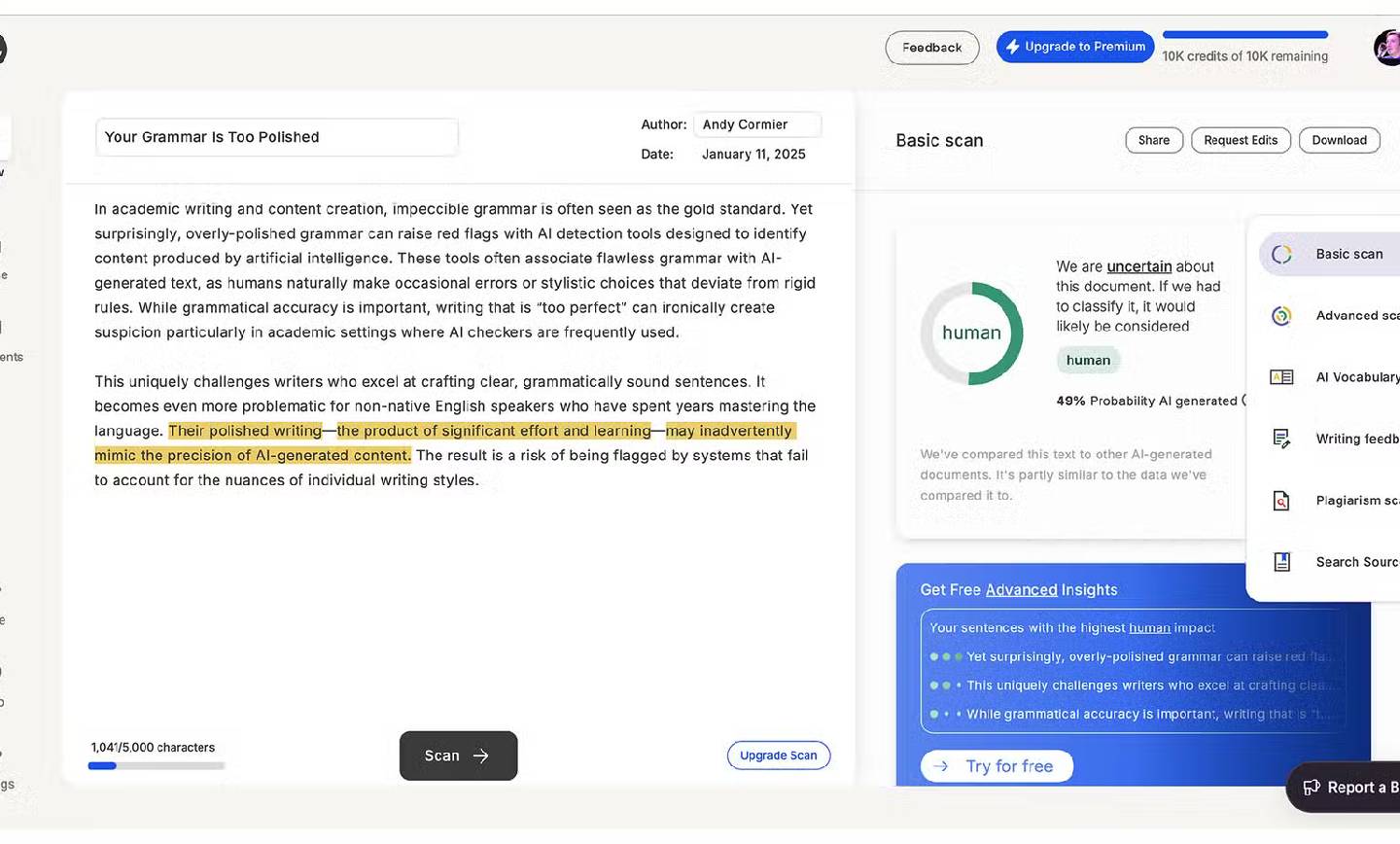
Task: Click the '1,041/5,000 characters' counter
Action: pos(153,748)
